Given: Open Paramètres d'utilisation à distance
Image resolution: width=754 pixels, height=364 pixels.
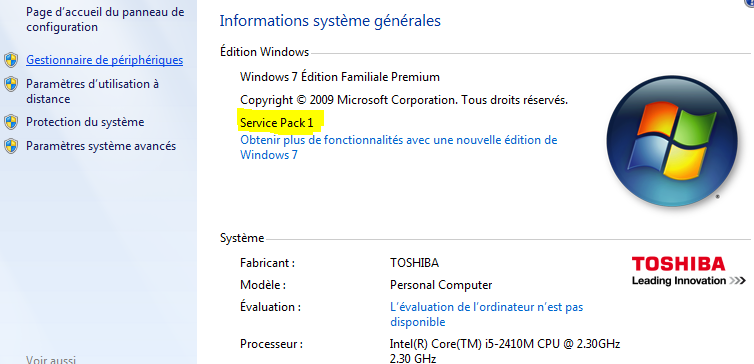Looking at the screenshot, I should pos(92,91).
